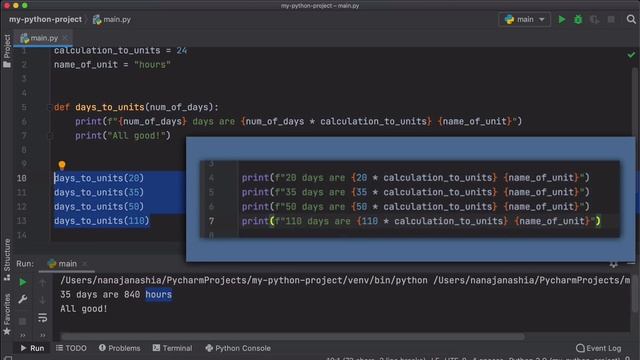Click the Project folder icon in sidebar
This screenshot has height=360, width=640.
[x=7, y=64]
